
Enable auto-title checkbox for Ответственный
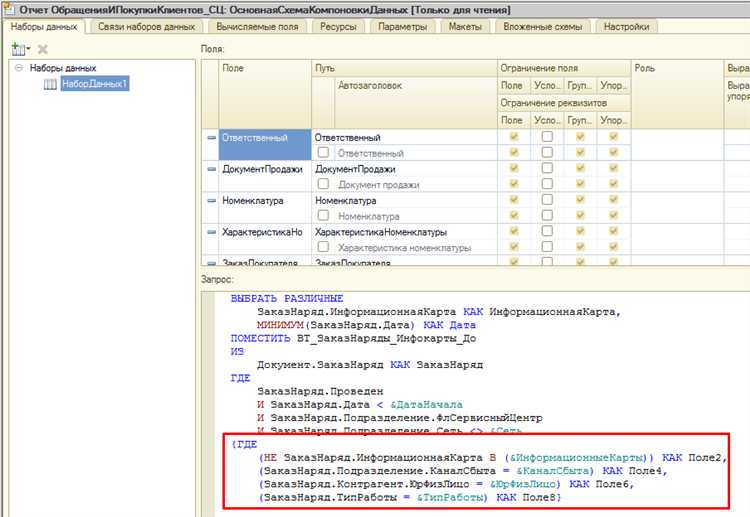[323, 153]
